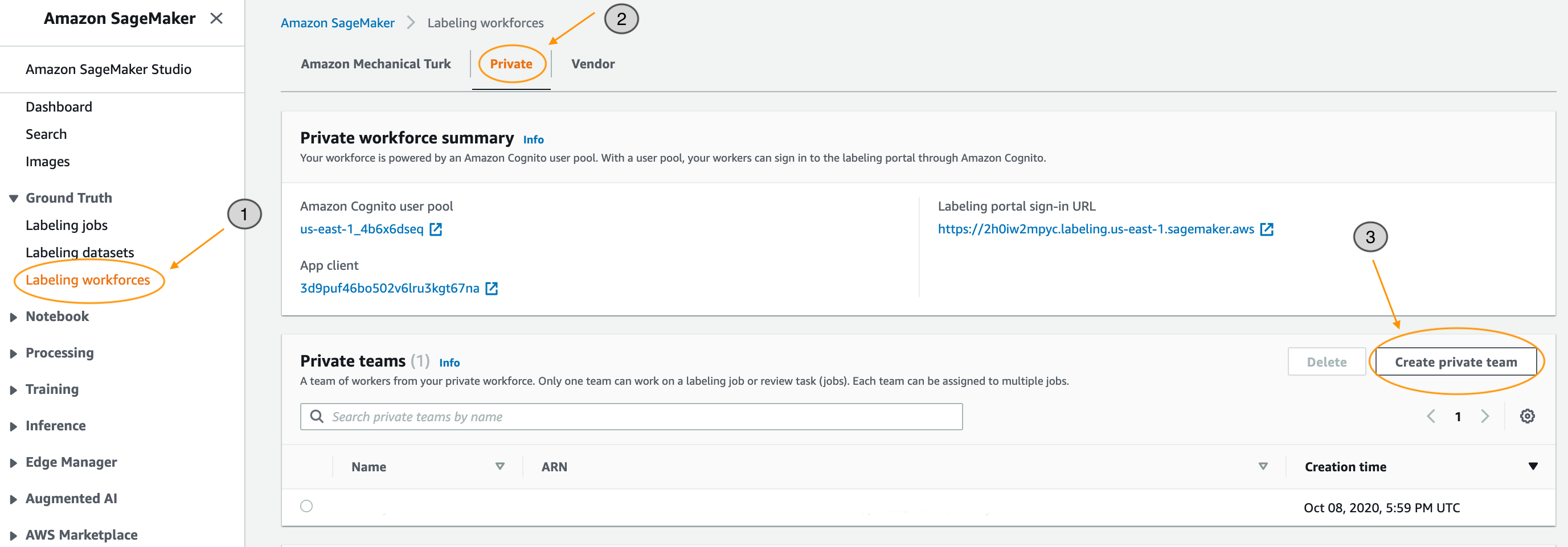Viewport: 1568px width, 547px height.
Task: Click the Labeling workforces breadcrumb text
Action: pos(485,23)
